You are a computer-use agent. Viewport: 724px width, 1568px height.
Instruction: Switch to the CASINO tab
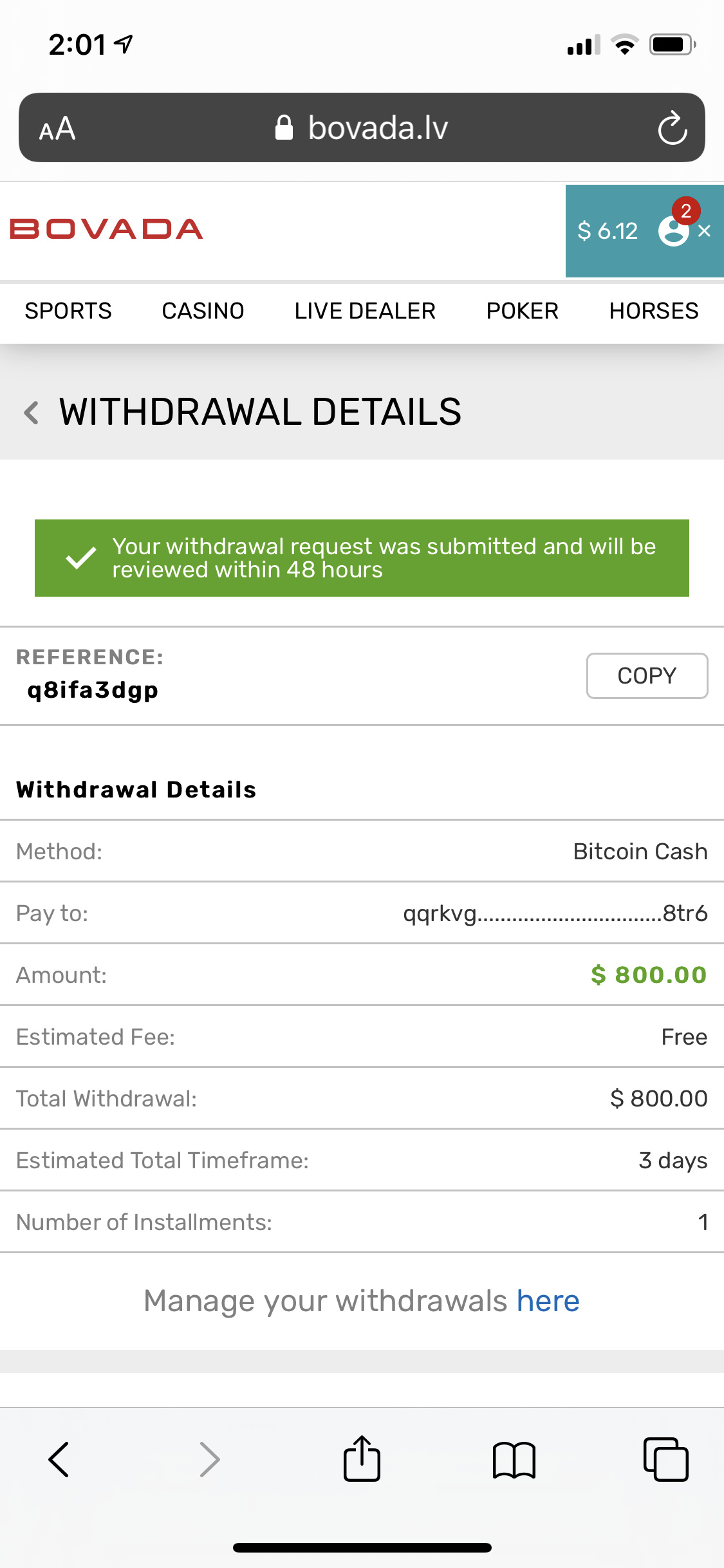tap(203, 311)
